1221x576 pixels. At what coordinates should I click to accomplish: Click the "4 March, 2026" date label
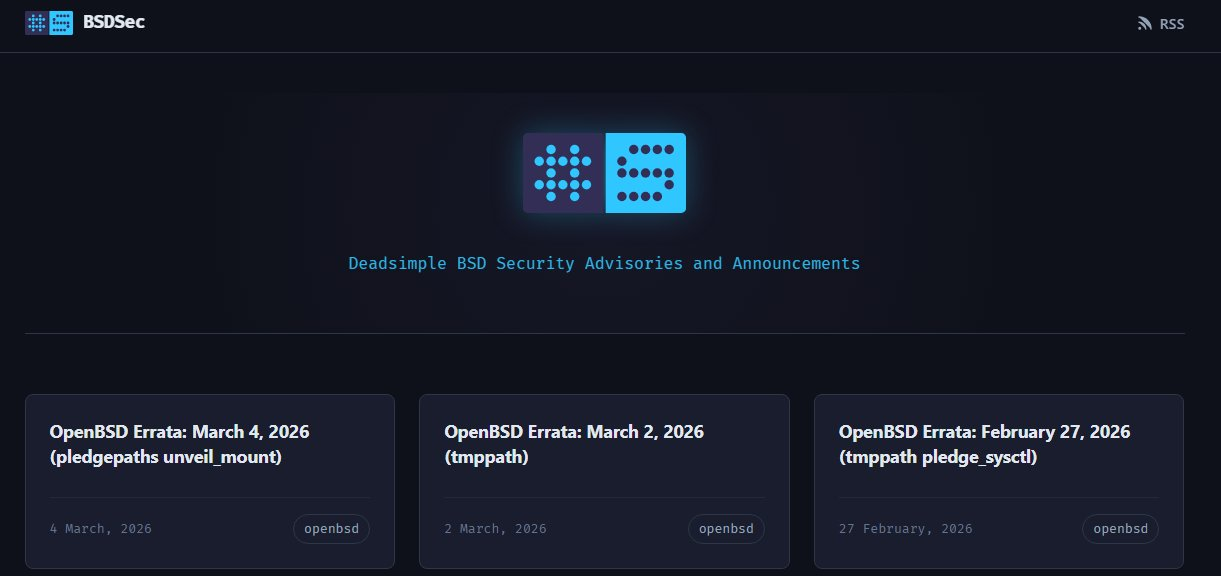[101, 528]
